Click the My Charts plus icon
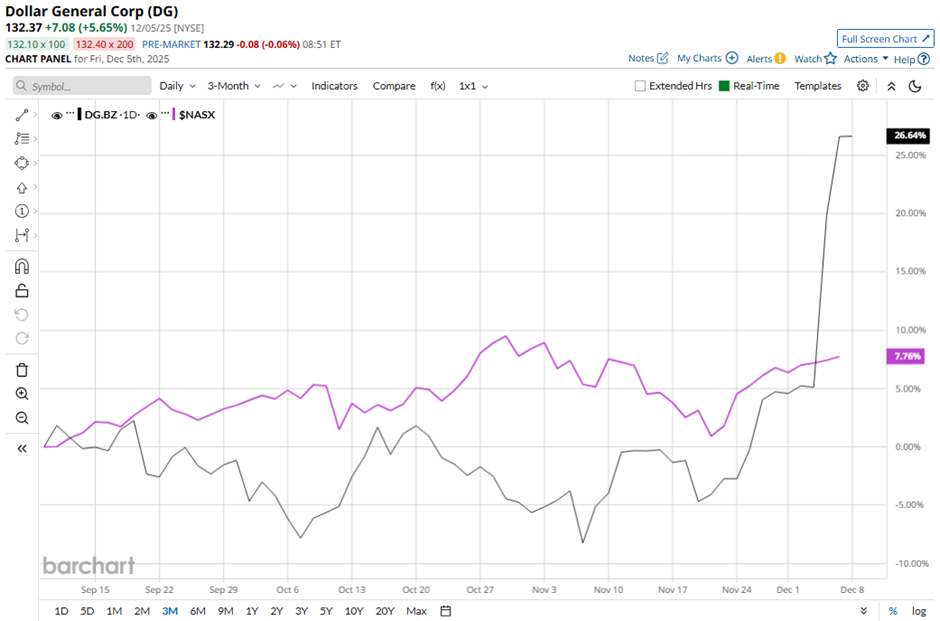 pyautogui.click(x=732, y=58)
